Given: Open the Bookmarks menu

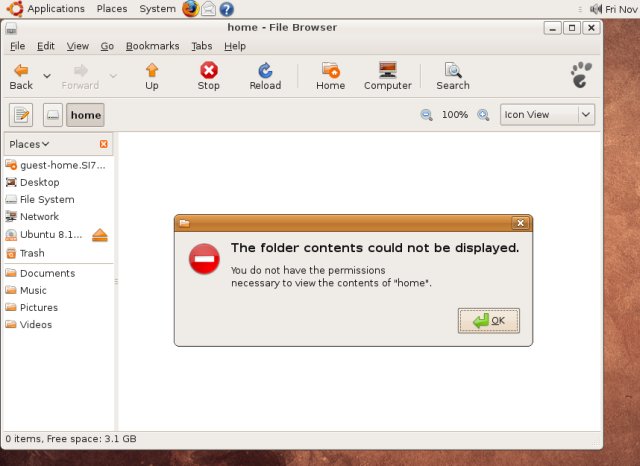Looking at the screenshot, I should click(x=153, y=46).
